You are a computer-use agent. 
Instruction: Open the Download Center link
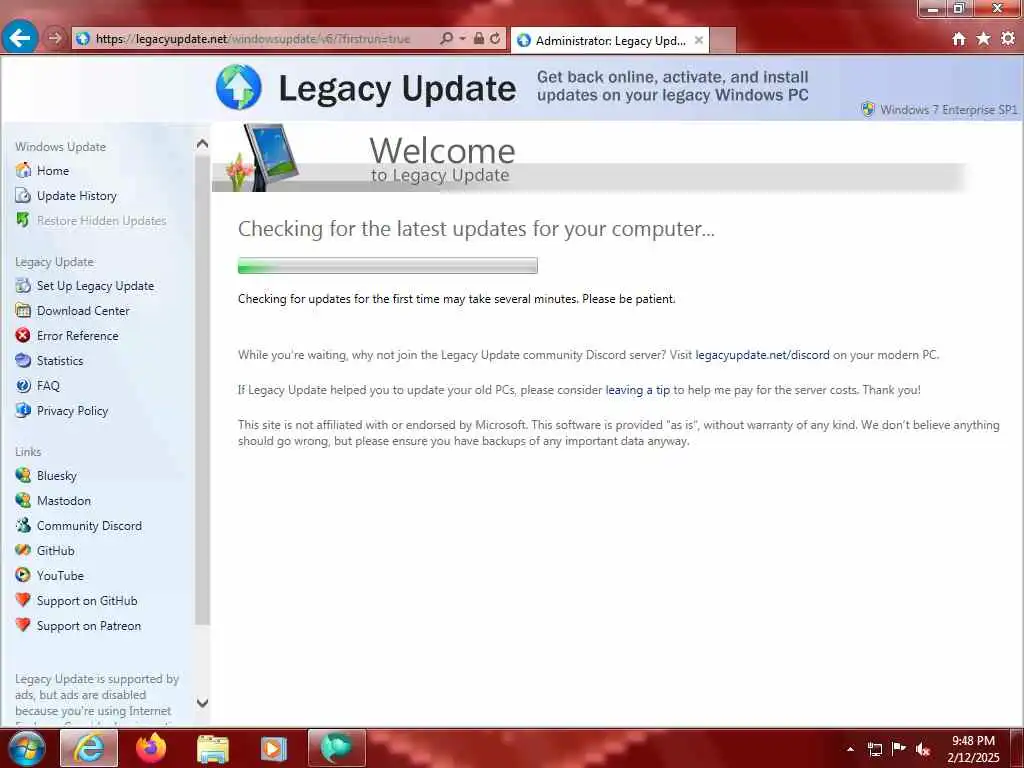coord(83,311)
